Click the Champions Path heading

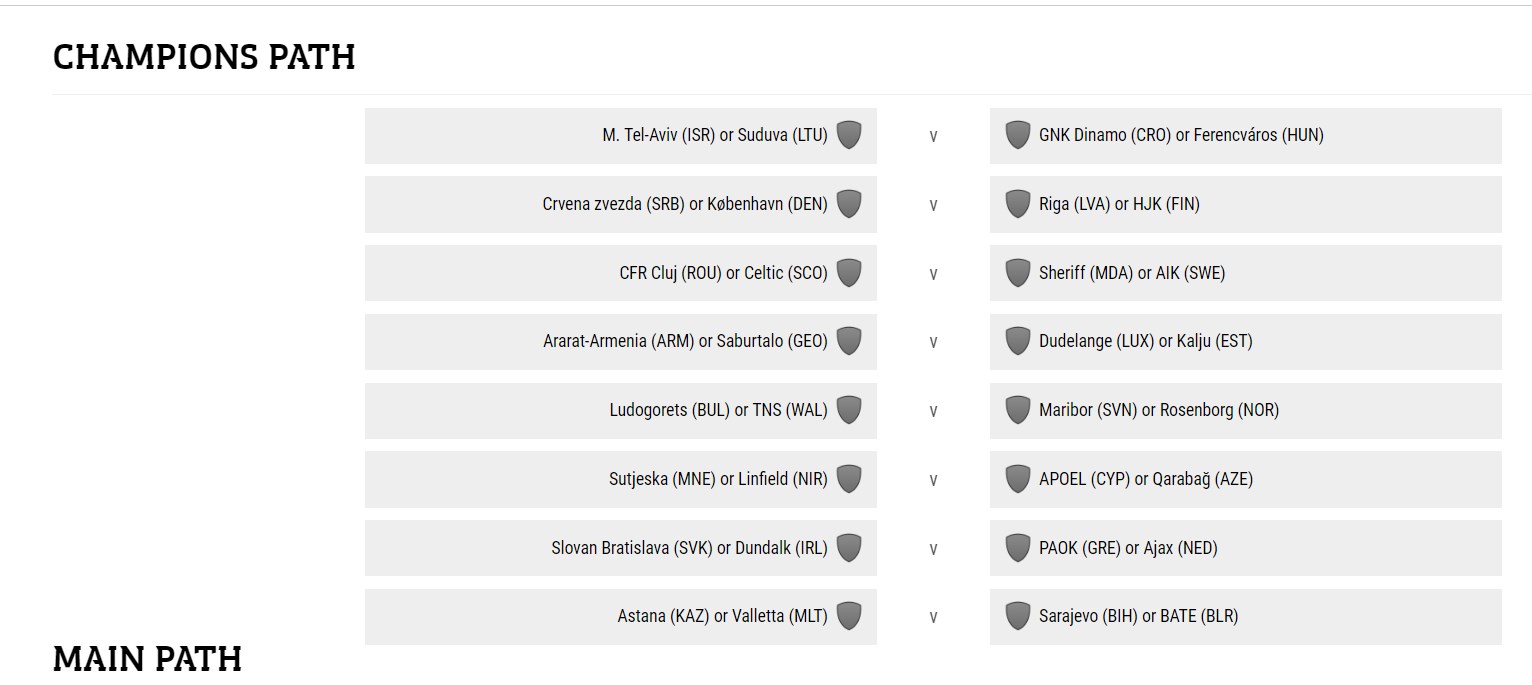[204, 57]
